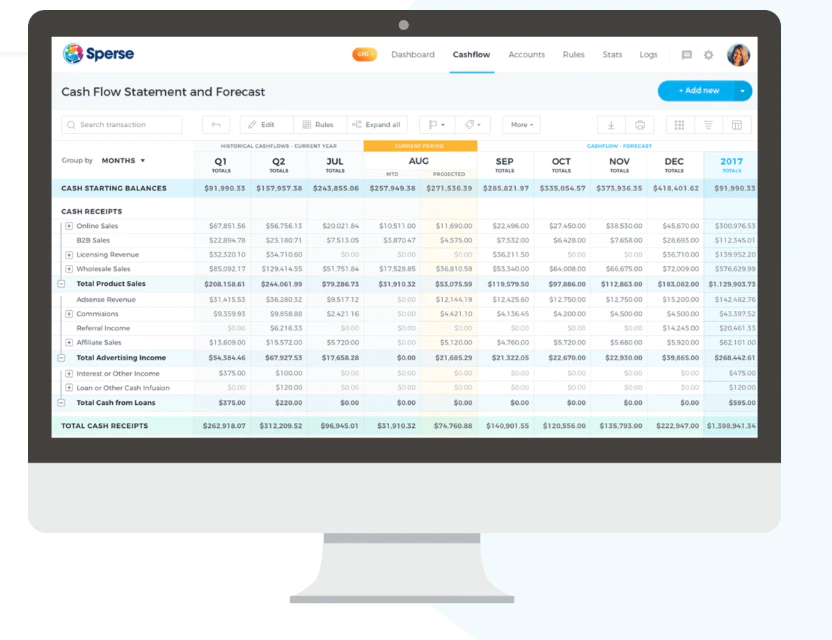Select the NOV totals column header
Image resolution: width=832 pixels, height=640 pixels.
pyautogui.click(x=619, y=165)
